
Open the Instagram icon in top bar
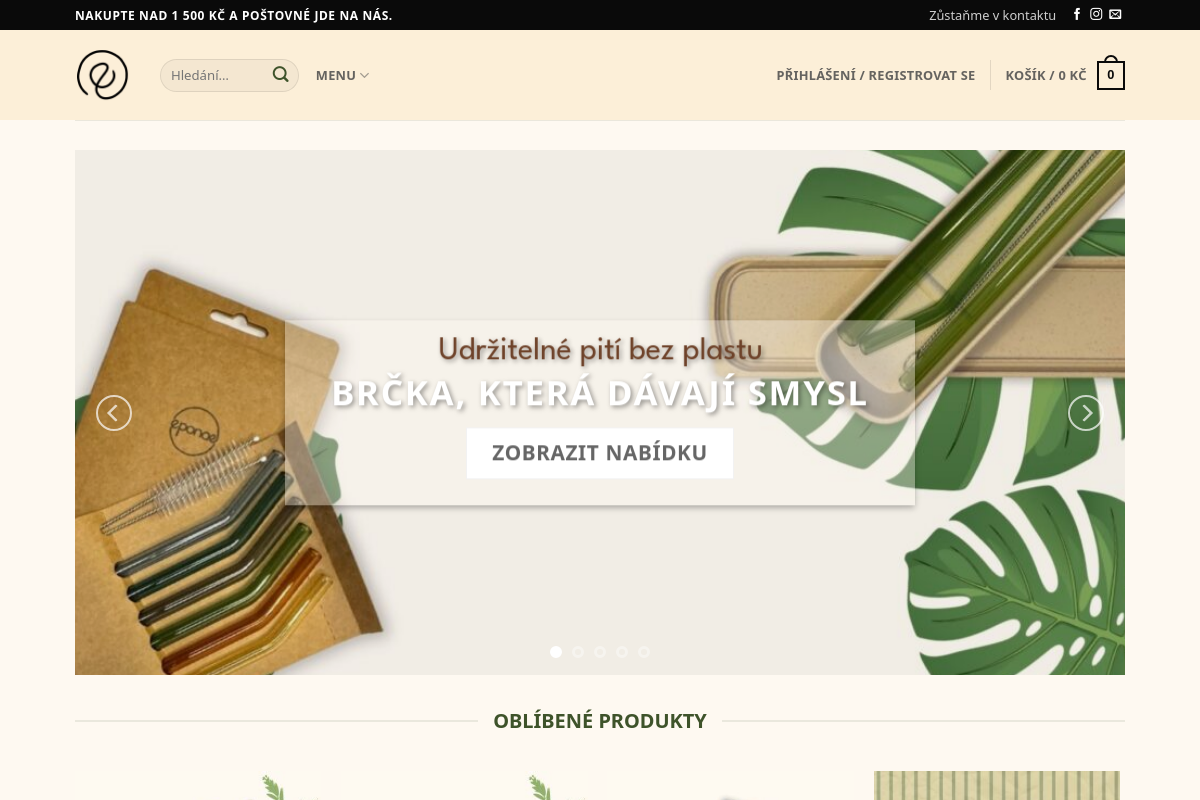tap(1096, 15)
